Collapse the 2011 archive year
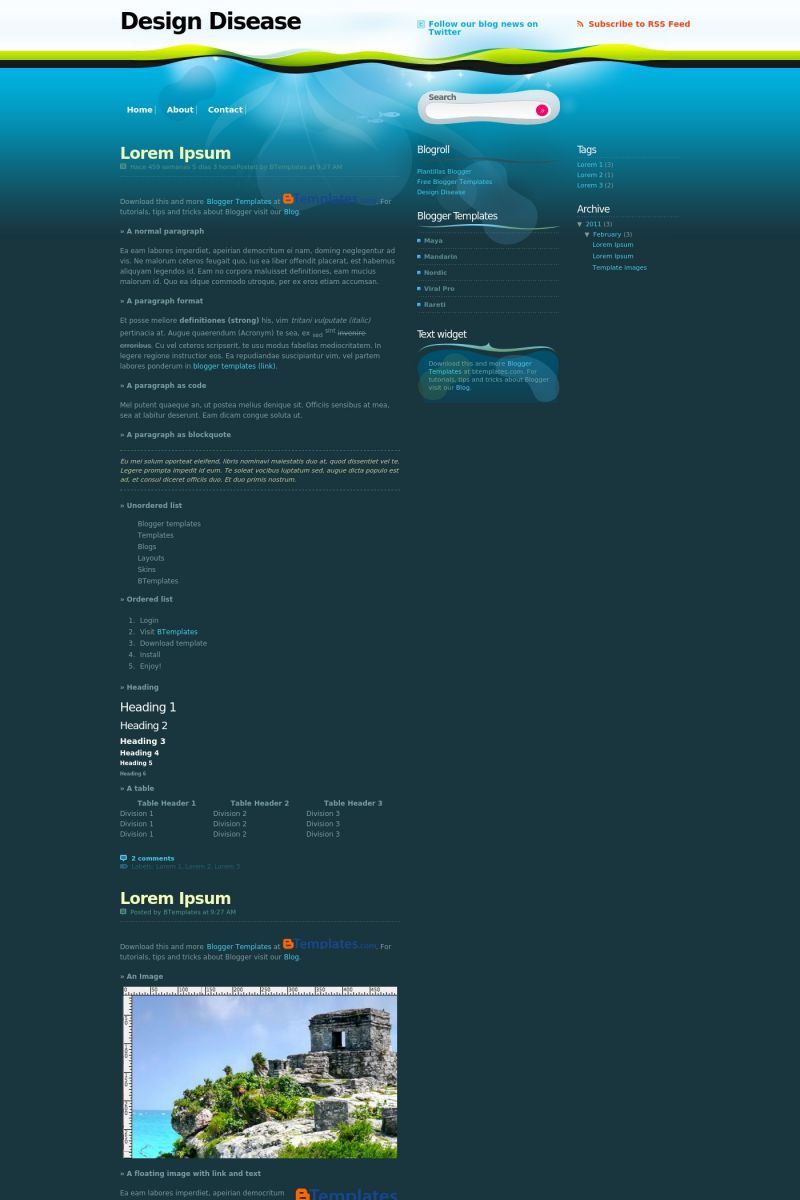This screenshot has height=1200, width=800. (x=580, y=224)
